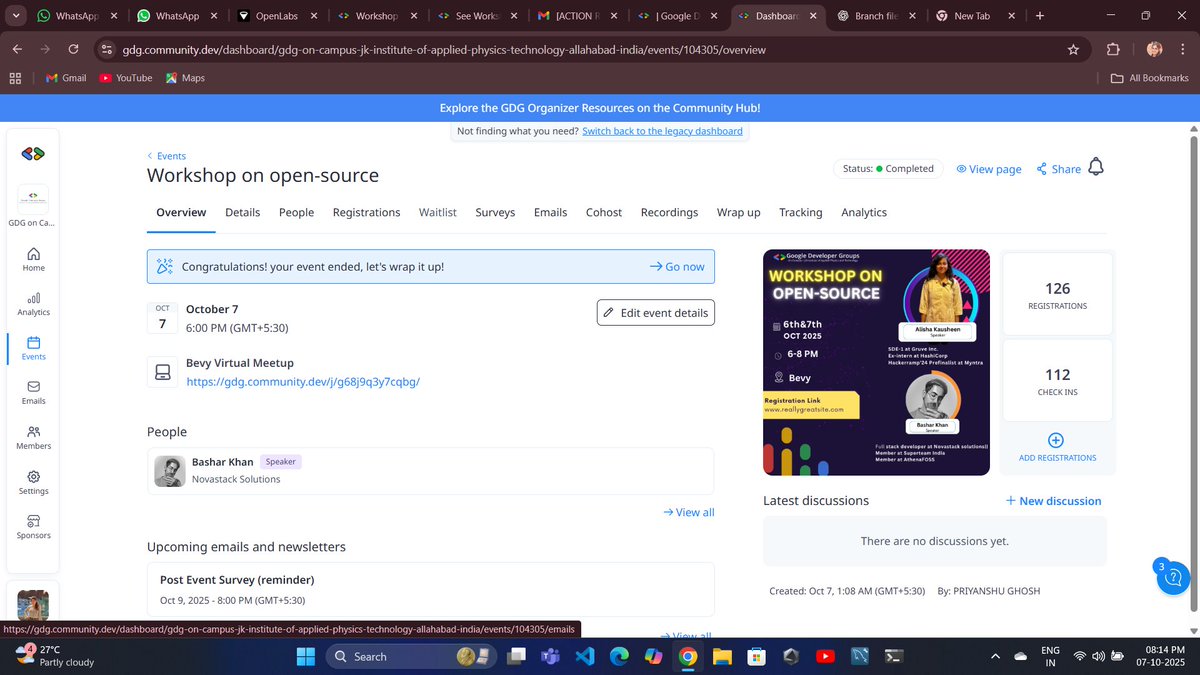Open the workshop poster thumbnail
This screenshot has width=1200, height=675.
point(876,362)
